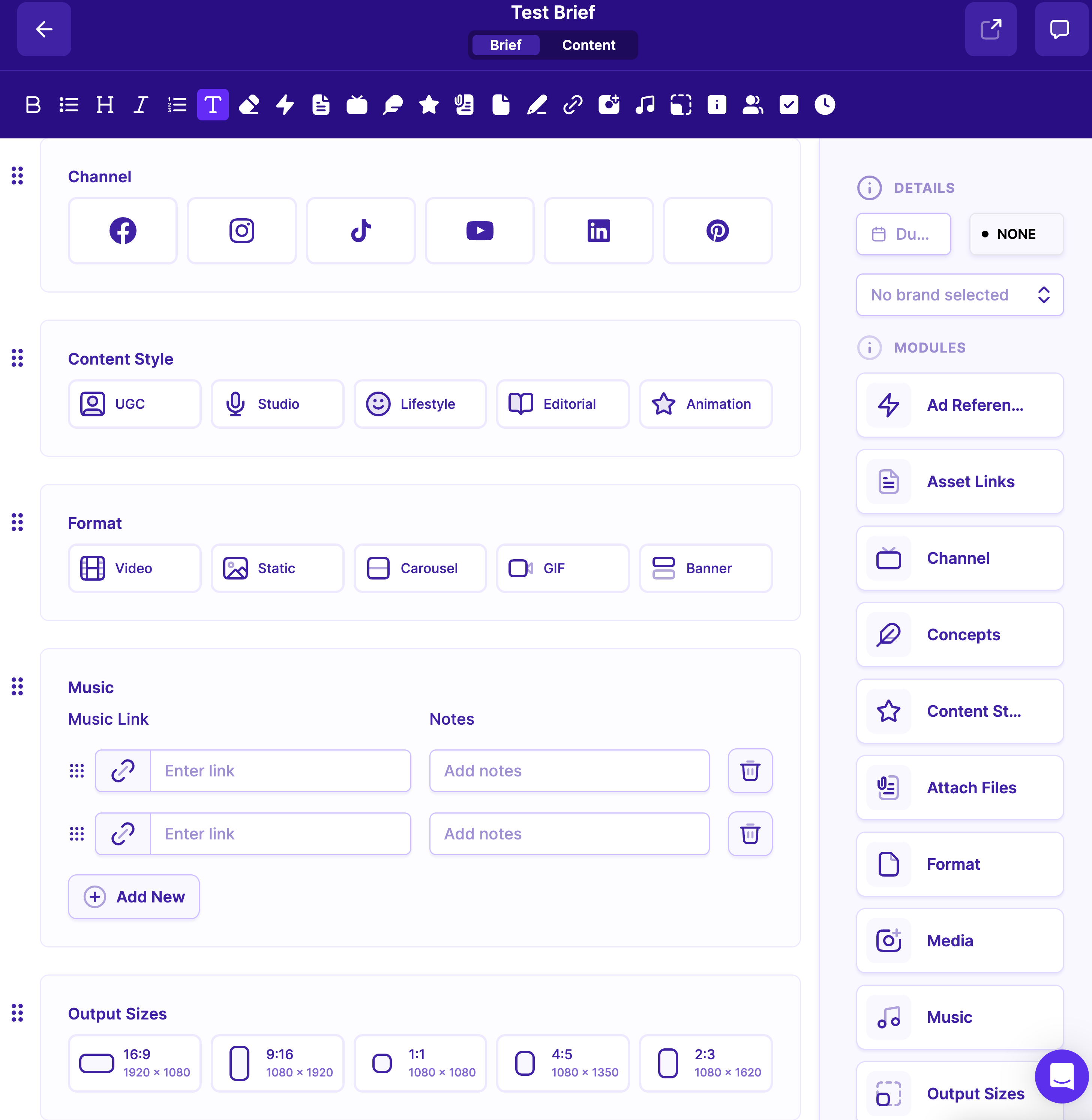Click the clock toolbar icon

(825, 105)
